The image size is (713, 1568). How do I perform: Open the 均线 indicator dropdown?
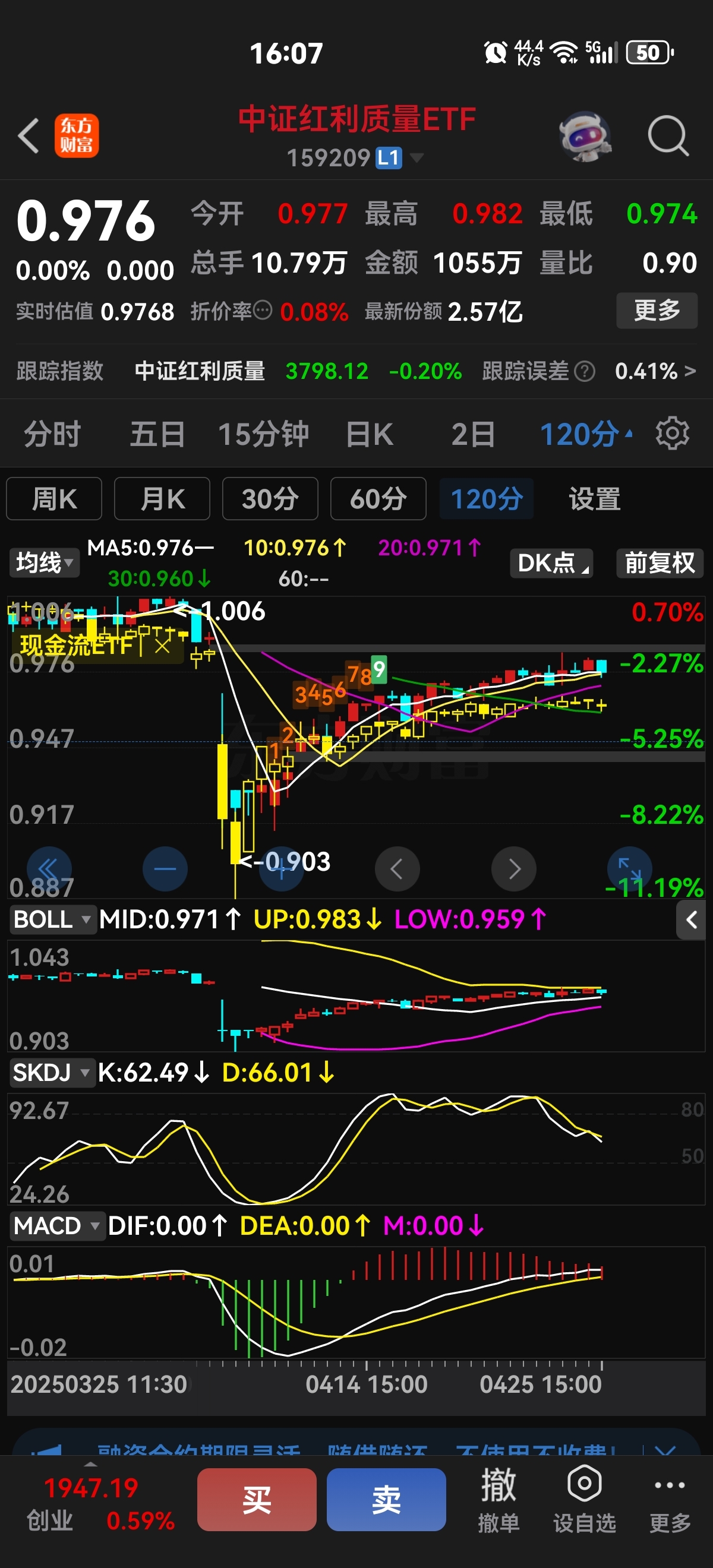pyautogui.click(x=43, y=562)
